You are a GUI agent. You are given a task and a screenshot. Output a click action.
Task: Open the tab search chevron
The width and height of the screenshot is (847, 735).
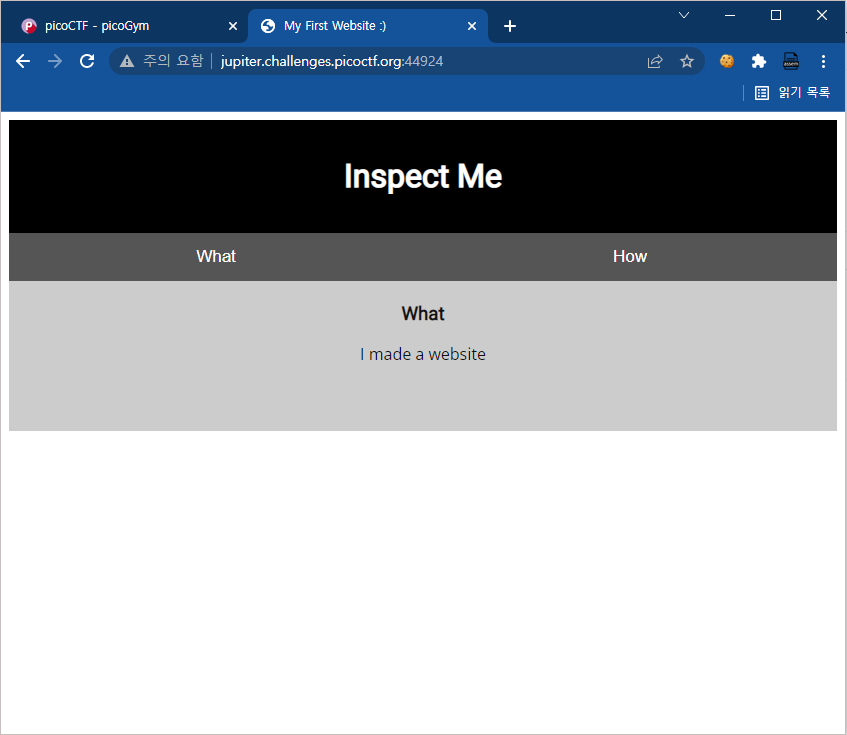pyautogui.click(x=684, y=15)
